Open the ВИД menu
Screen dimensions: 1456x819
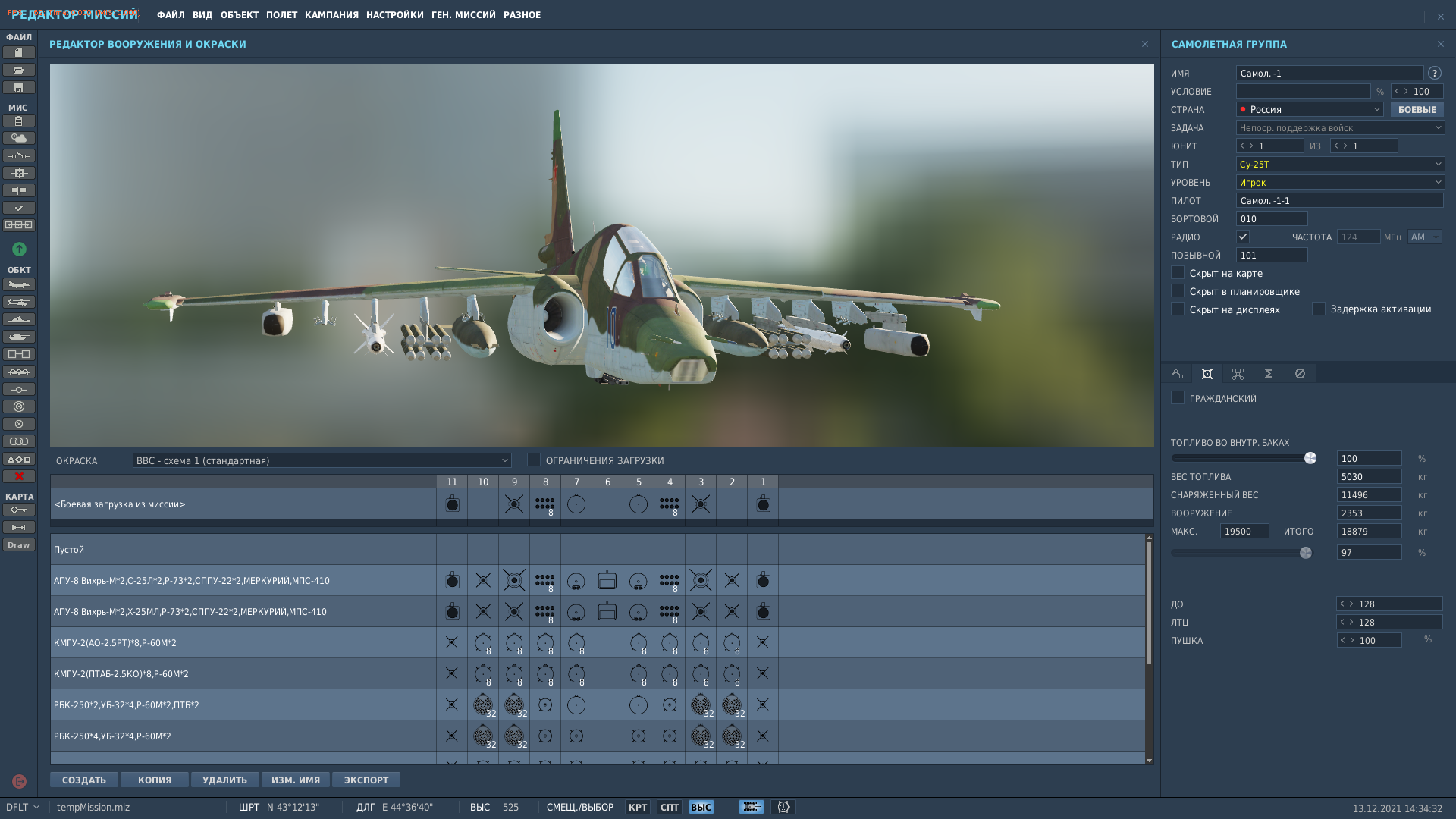pyautogui.click(x=202, y=15)
